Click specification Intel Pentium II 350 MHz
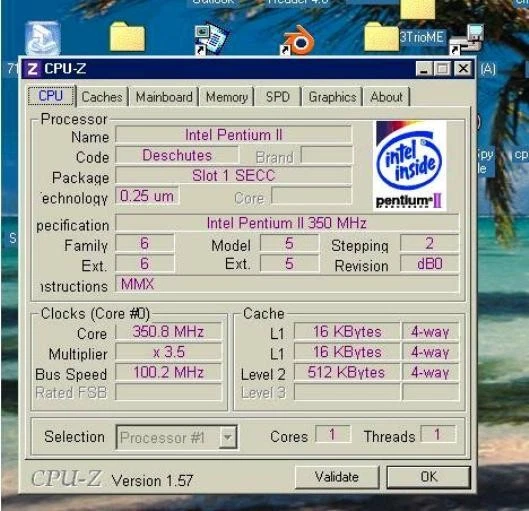 coord(287,223)
